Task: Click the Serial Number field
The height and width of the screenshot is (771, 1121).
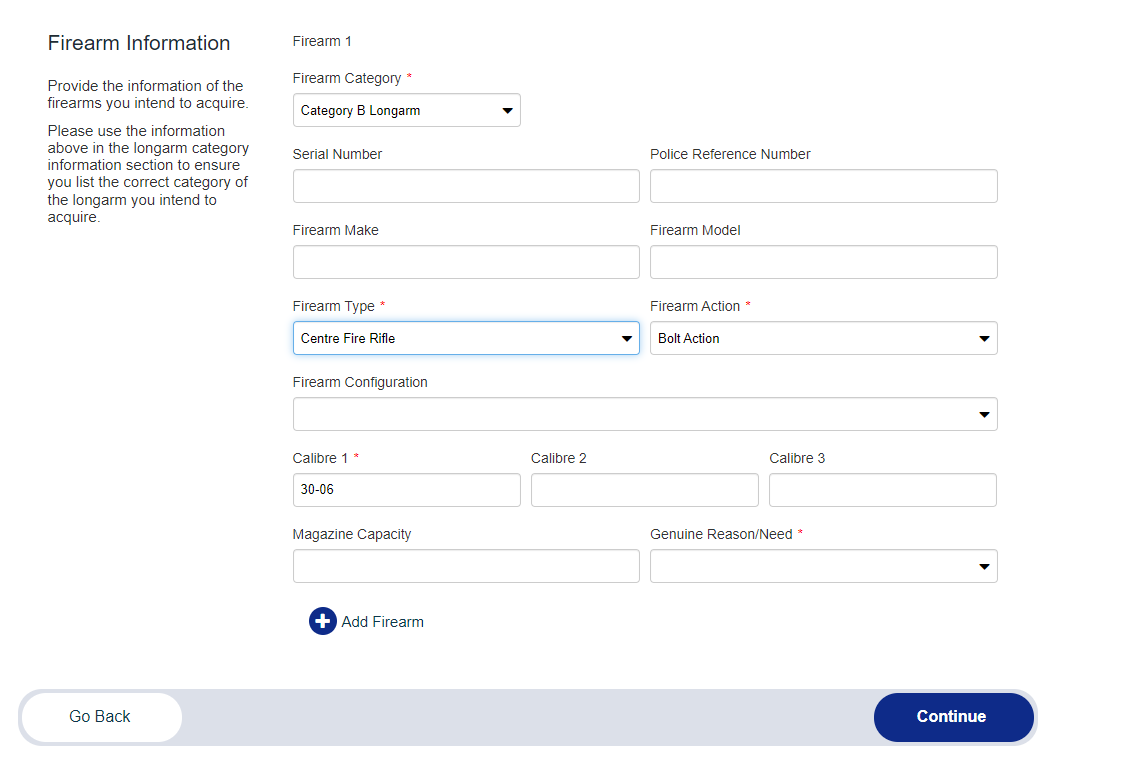Action: [x=465, y=187]
